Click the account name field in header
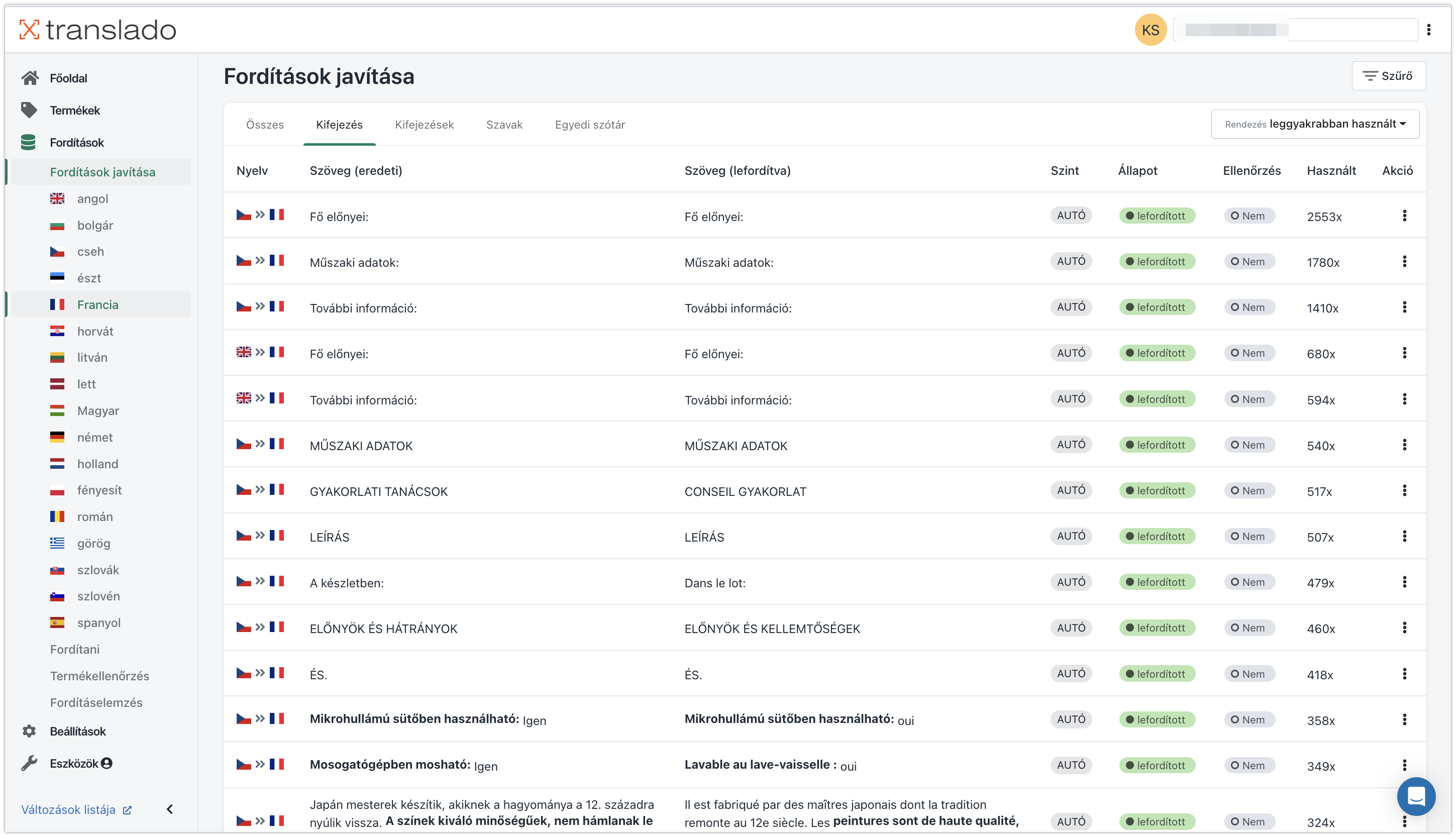The image size is (1456, 837). tap(1296, 30)
